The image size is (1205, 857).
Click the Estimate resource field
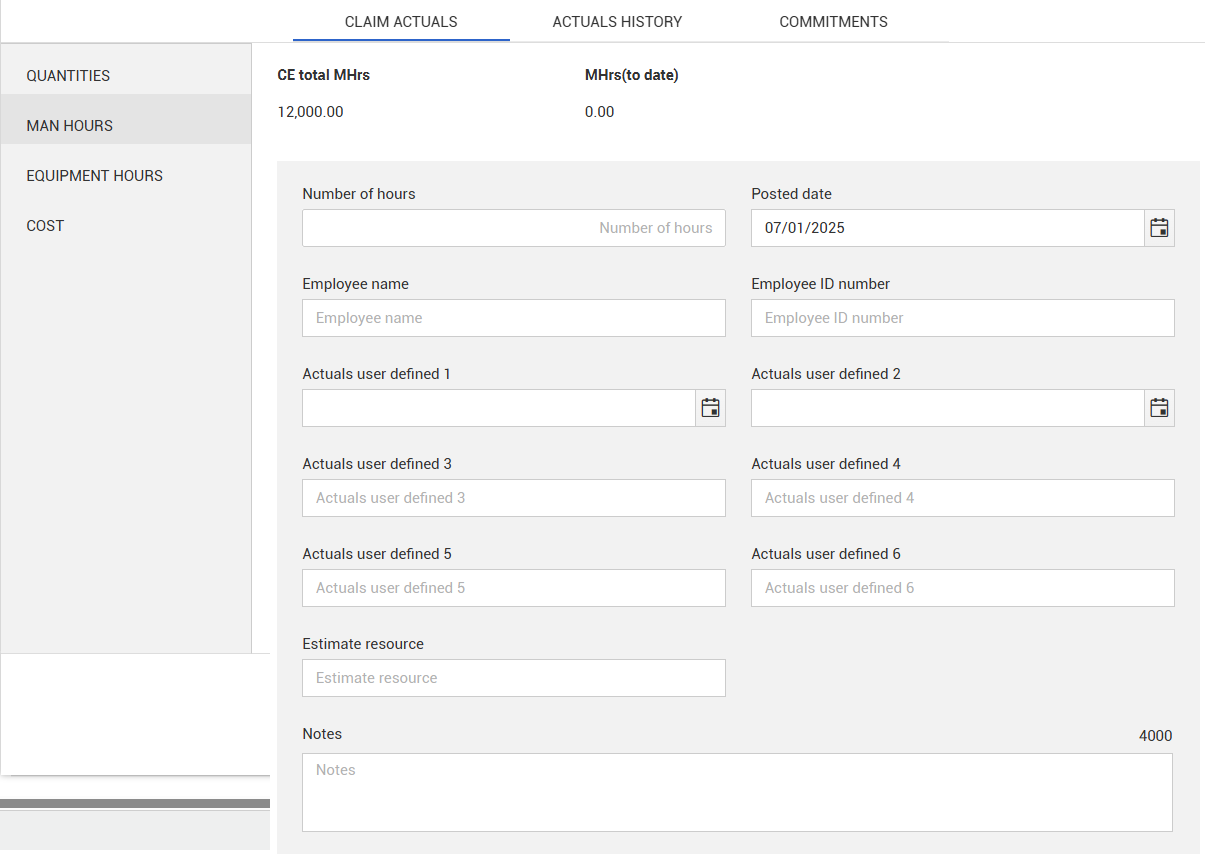pos(513,678)
